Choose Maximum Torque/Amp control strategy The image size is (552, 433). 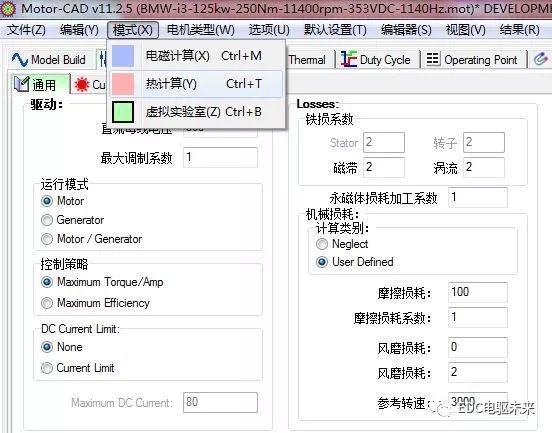46,282
